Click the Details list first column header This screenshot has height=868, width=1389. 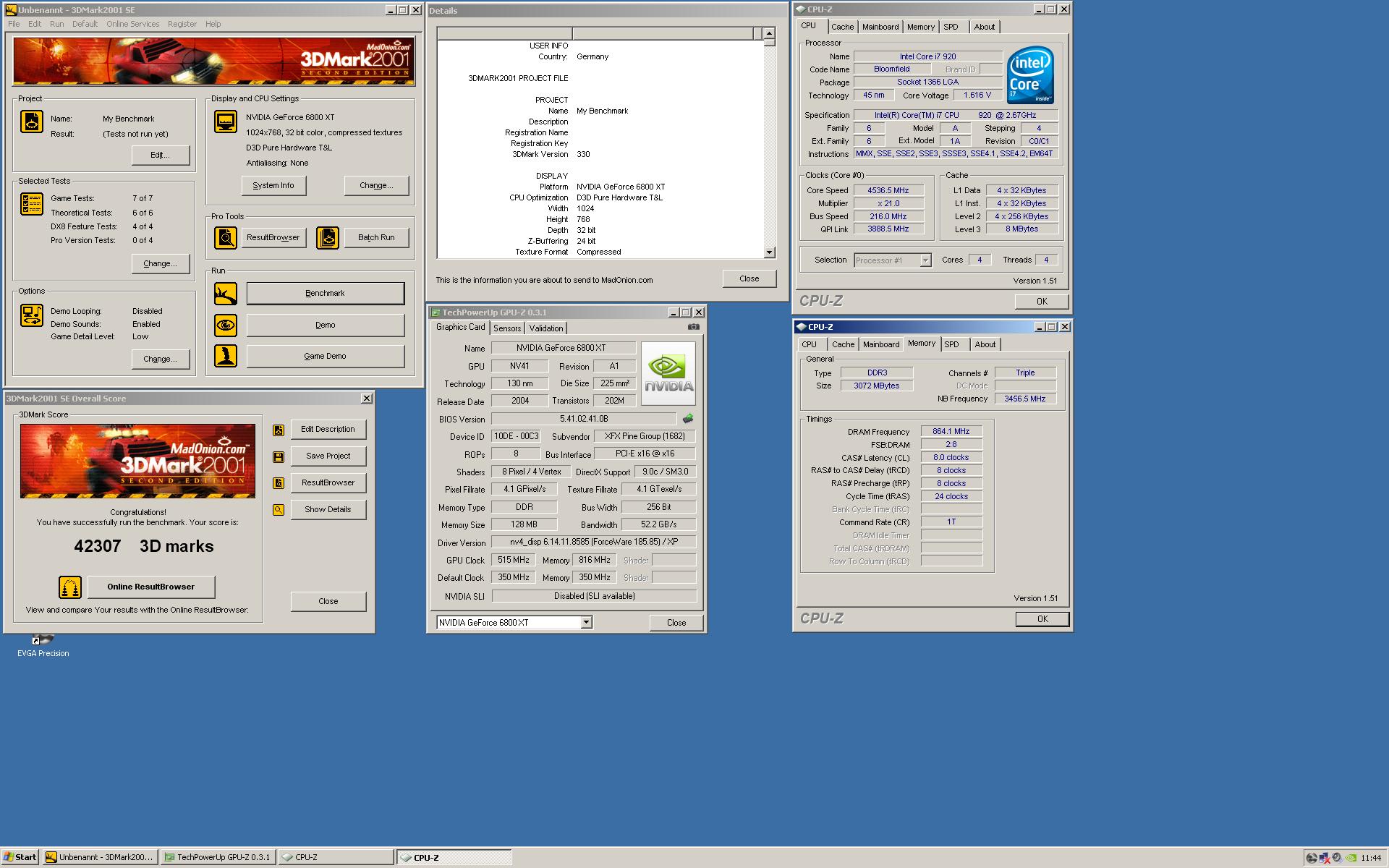tap(505, 33)
